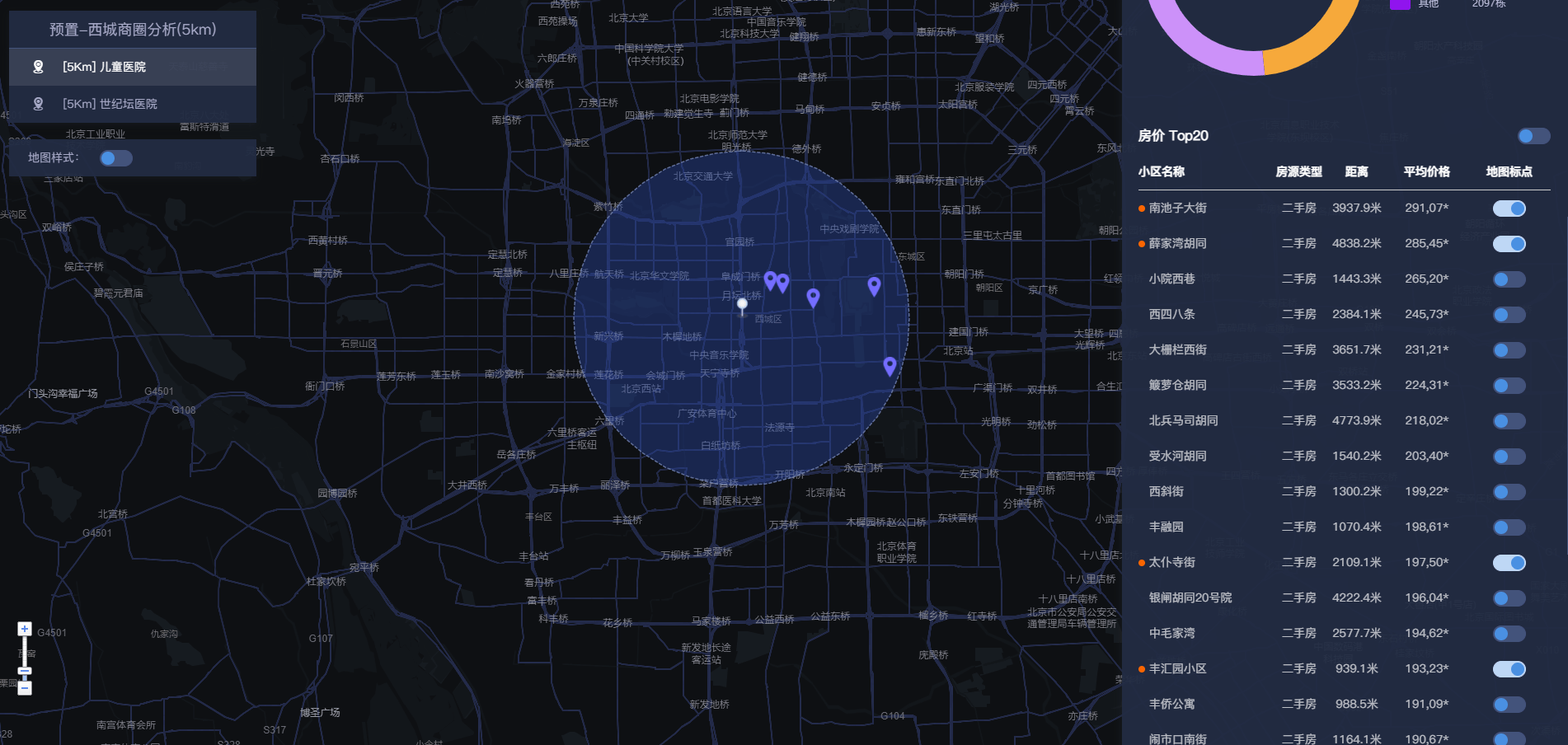The image size is (1568, 745).
Task: Enable map marker for 银闸胡同20号院
Action: [1509, 598]
